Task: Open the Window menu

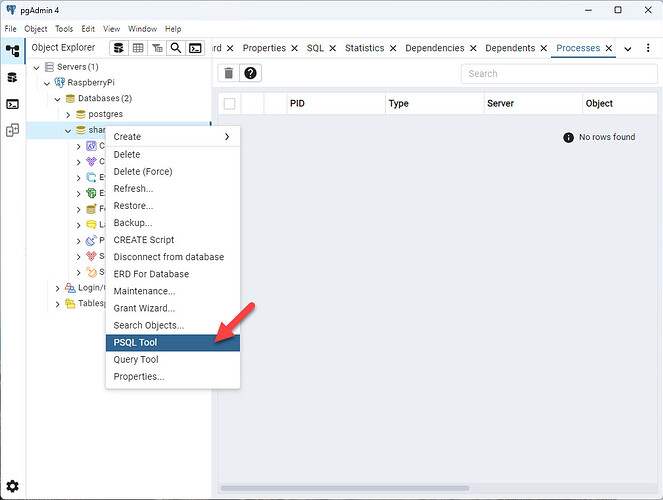Action: [142, 29]
